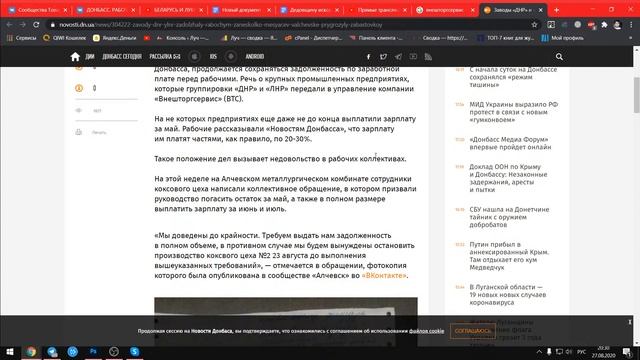Screen dimensions: 640x360
Task: Switch to the БЕЛАРУСЬ И ЛУЧ tab
Action: click(x=173, y=10)
